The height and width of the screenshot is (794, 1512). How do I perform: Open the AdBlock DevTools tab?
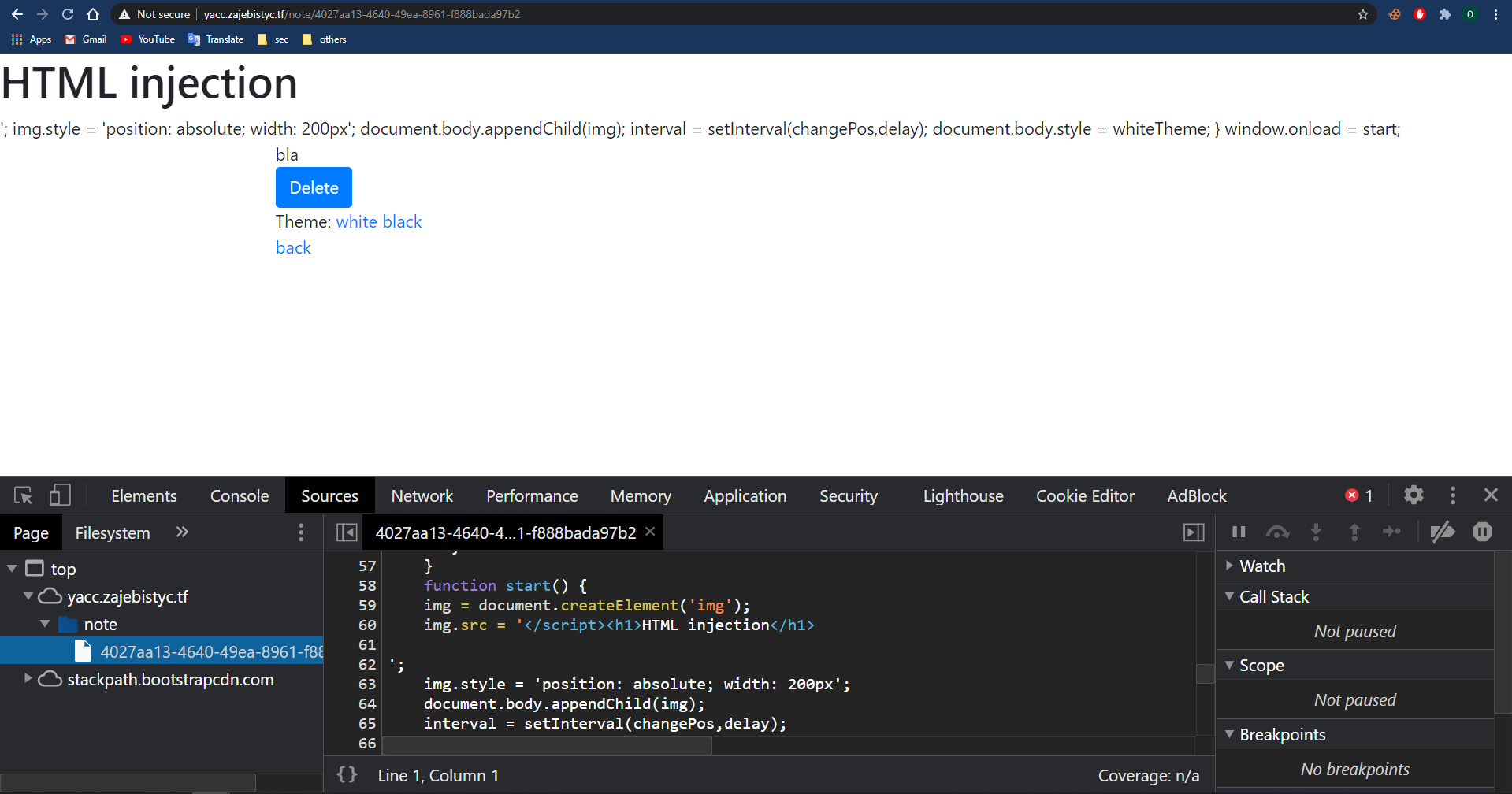pos(1197,496)
